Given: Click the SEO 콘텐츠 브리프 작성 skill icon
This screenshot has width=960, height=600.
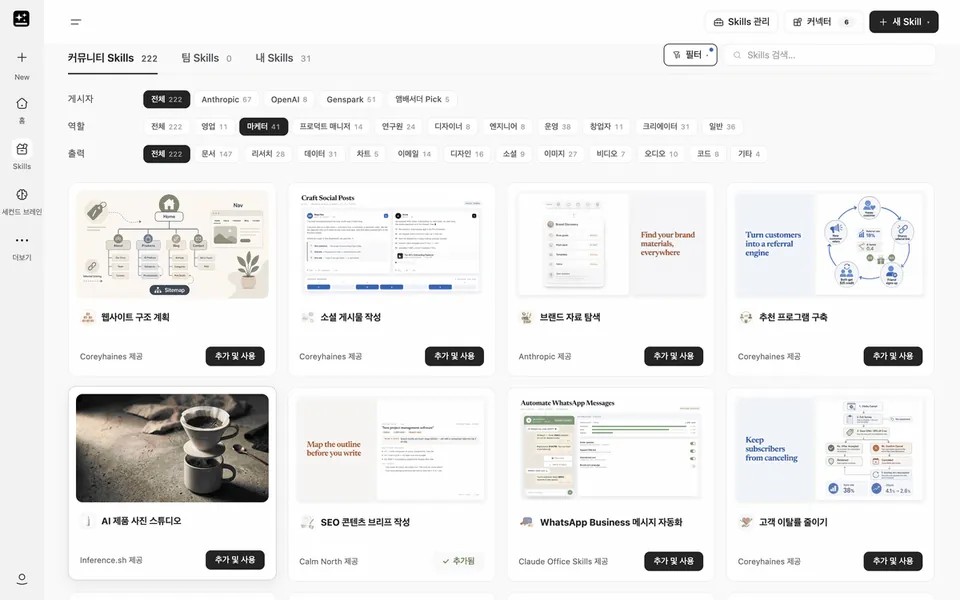Looking at the screenshot, I should pos(307,522).
